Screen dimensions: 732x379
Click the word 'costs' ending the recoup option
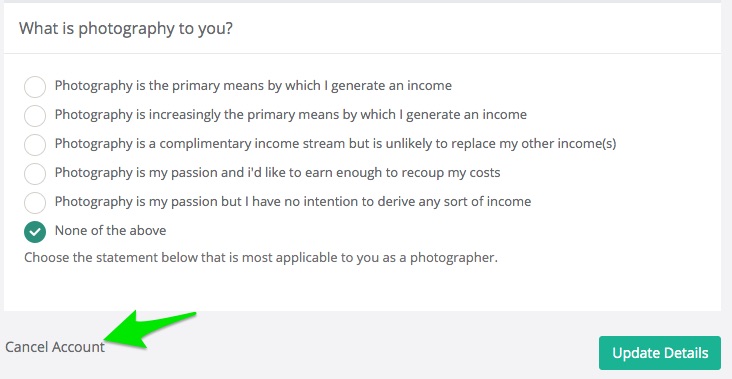coord(483,173)
